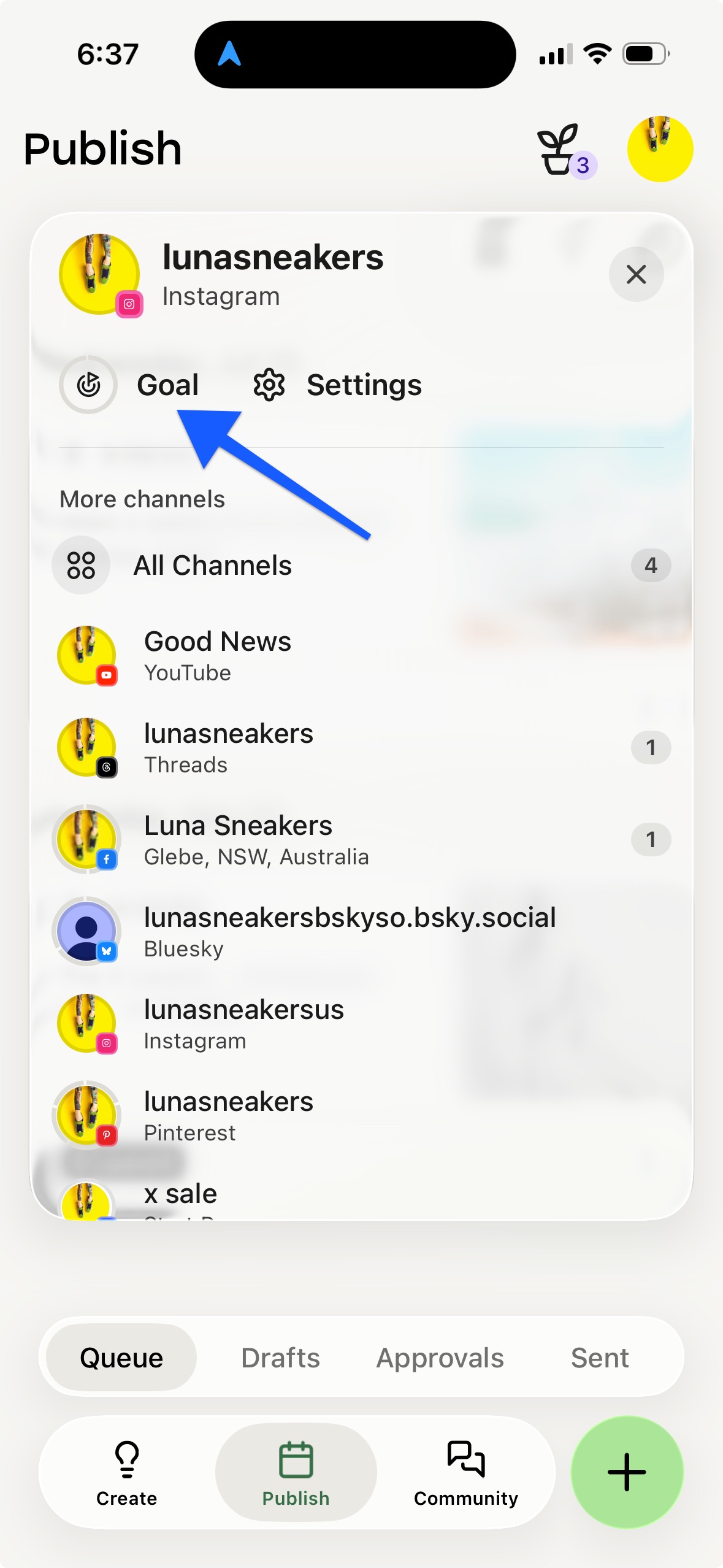
Task: Switch to lunasneakers Pinterest channel
Action: tap(361, 1116)
